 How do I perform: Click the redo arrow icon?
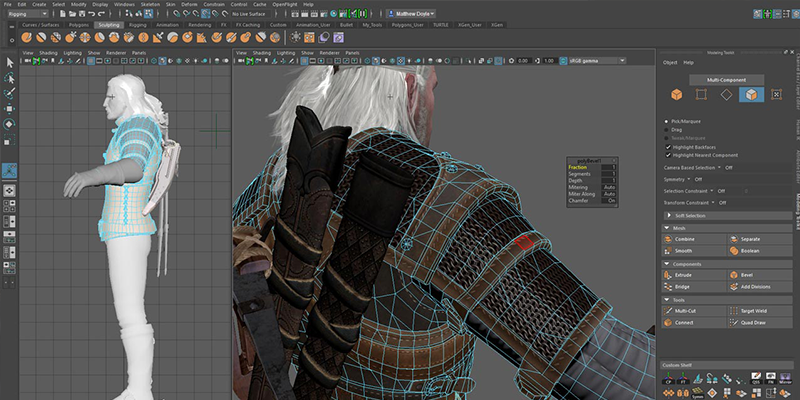102,14
